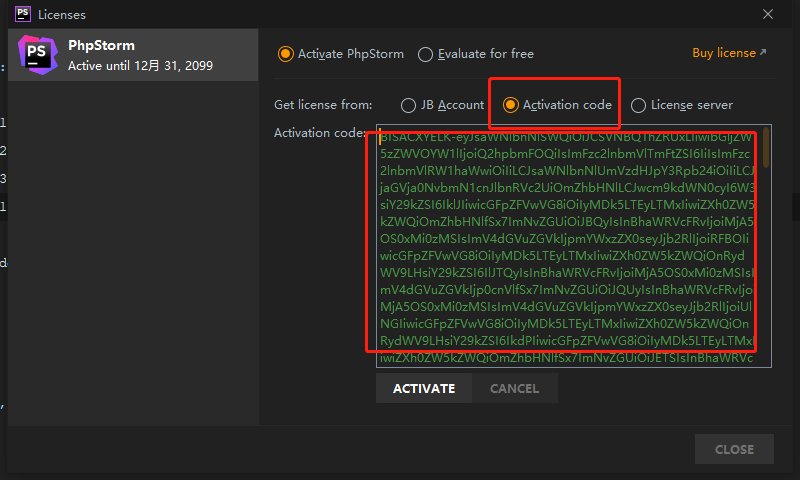The width and height of the screenshot is (800, 480).
Task: Click the 'Get license from:' label
Action: [x=323, y=105]
